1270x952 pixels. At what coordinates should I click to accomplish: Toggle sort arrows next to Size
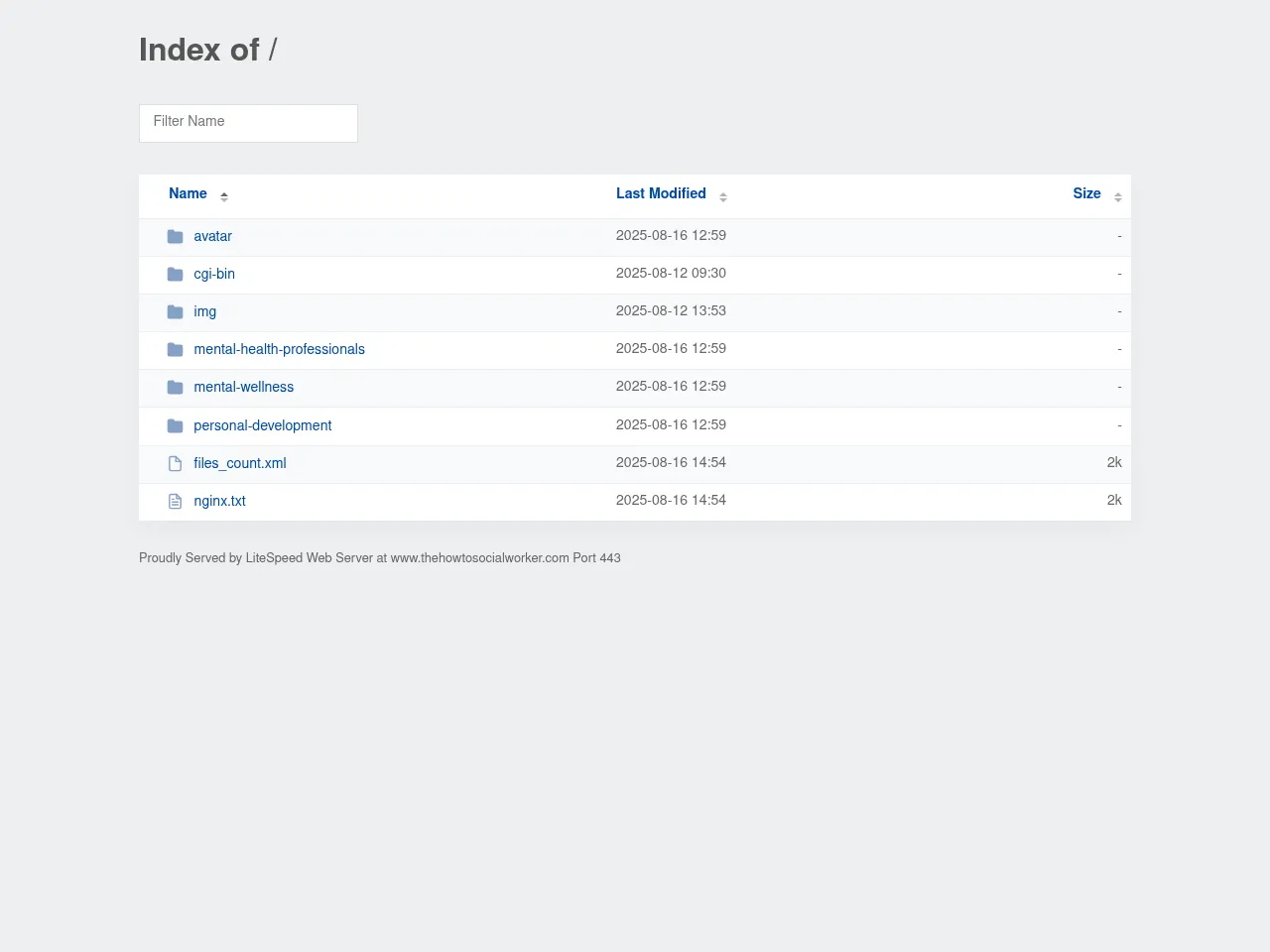coord(1118,196)
